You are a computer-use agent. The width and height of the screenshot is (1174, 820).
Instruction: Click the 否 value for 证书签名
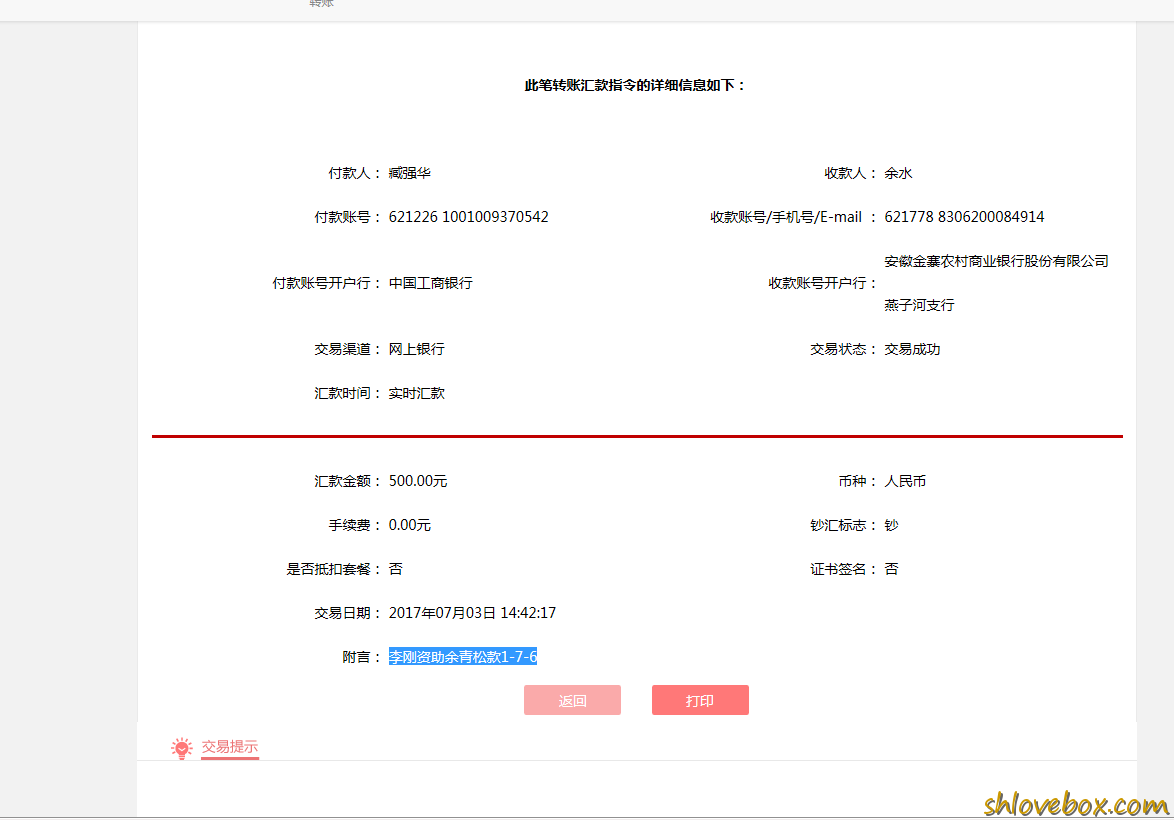[x=891, y=569]
